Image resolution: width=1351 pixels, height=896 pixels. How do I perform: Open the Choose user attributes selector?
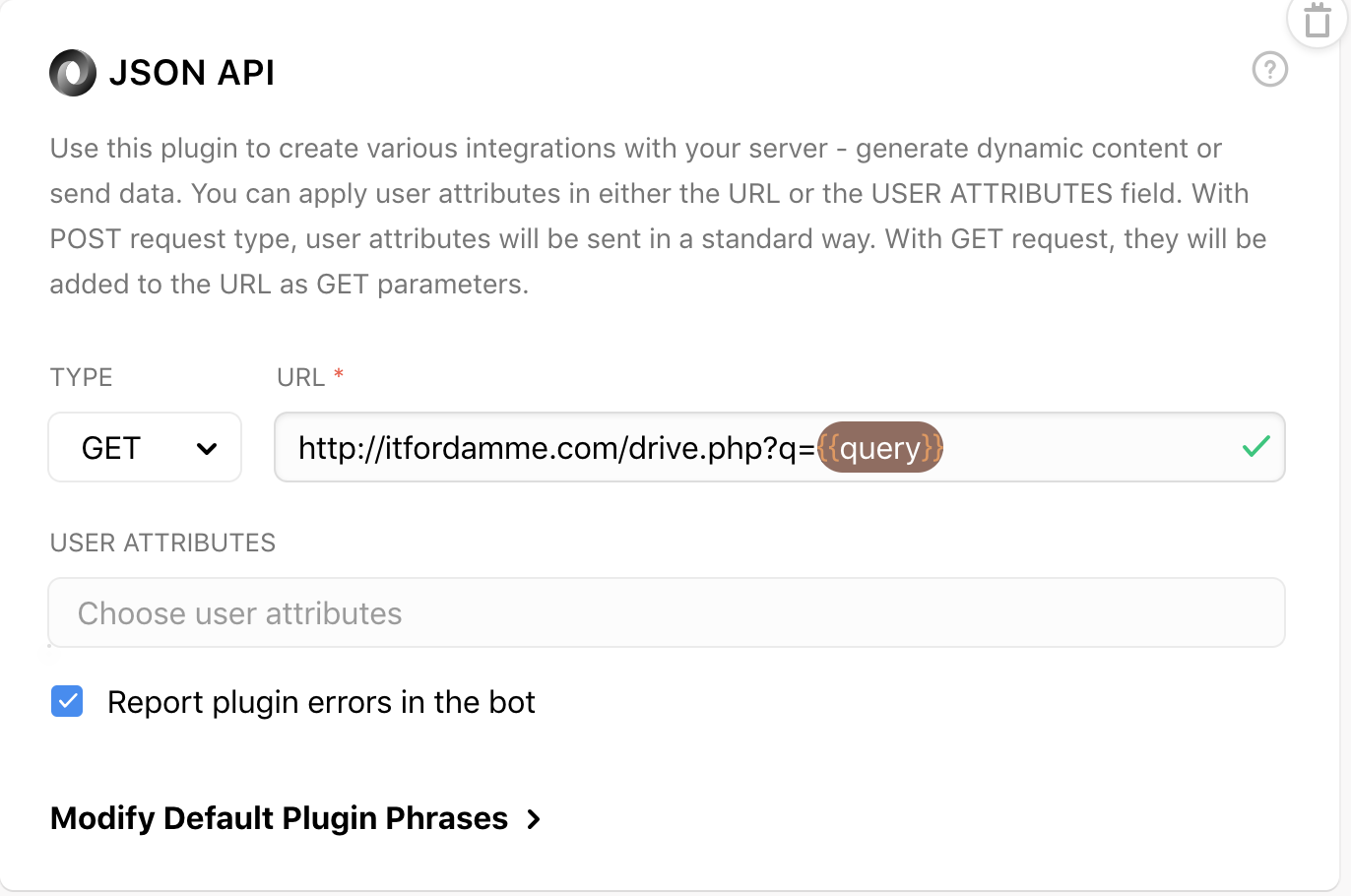(x=667, y=612)
